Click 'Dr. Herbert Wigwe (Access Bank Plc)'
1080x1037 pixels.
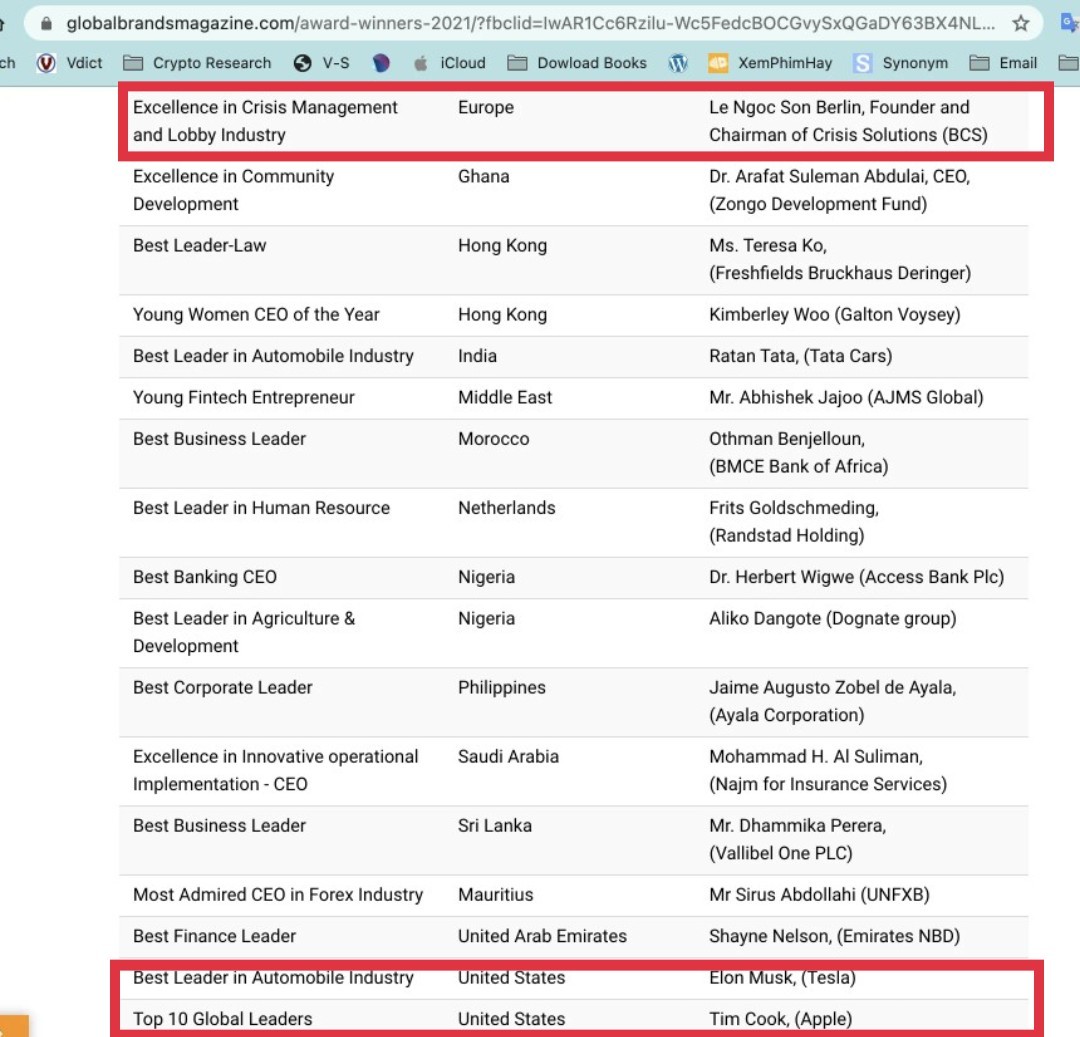point(856,577)
